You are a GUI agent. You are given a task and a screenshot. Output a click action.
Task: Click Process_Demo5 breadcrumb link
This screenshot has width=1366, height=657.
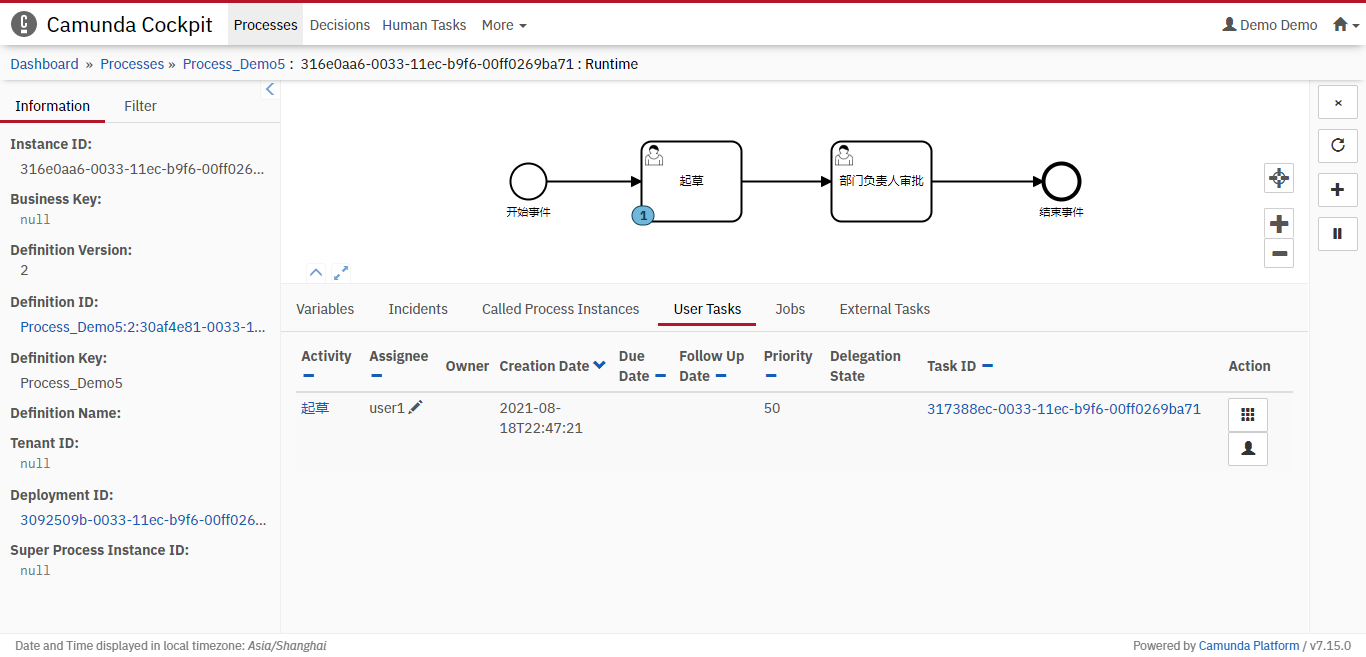point(234,64)
